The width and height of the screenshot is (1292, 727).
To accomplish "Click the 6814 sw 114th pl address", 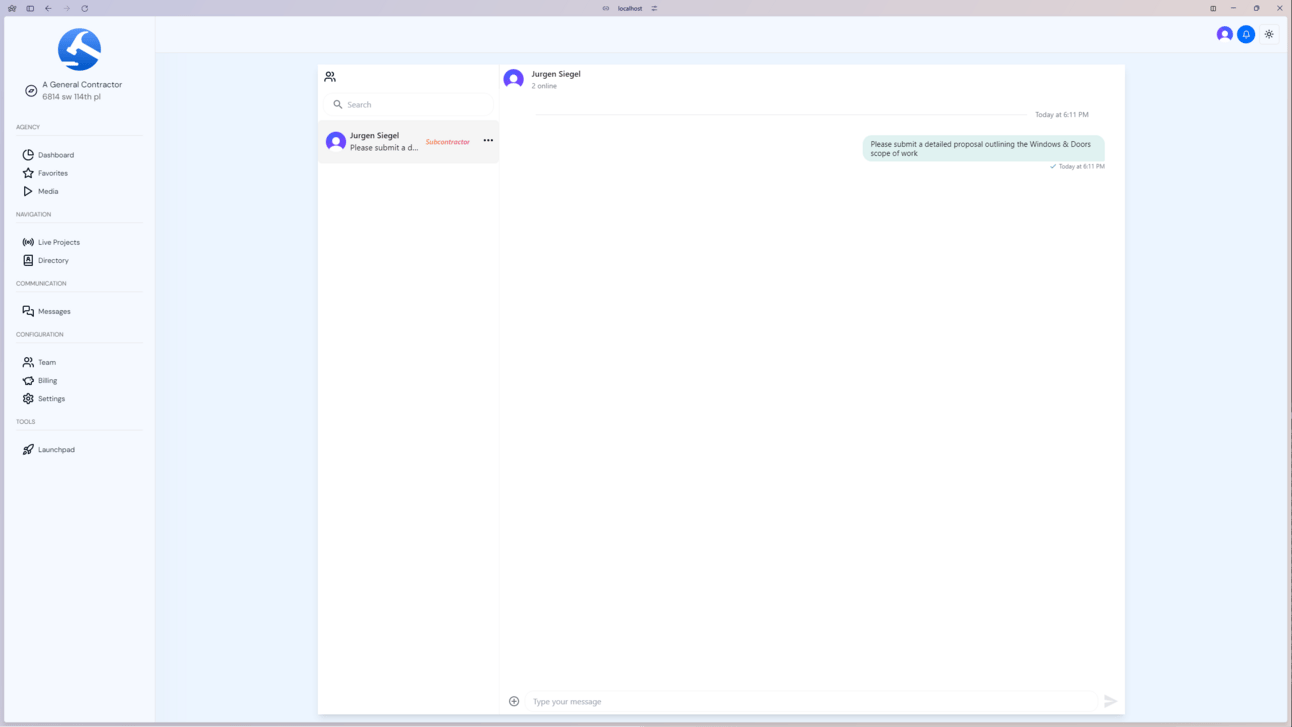I will pos(71,97).
